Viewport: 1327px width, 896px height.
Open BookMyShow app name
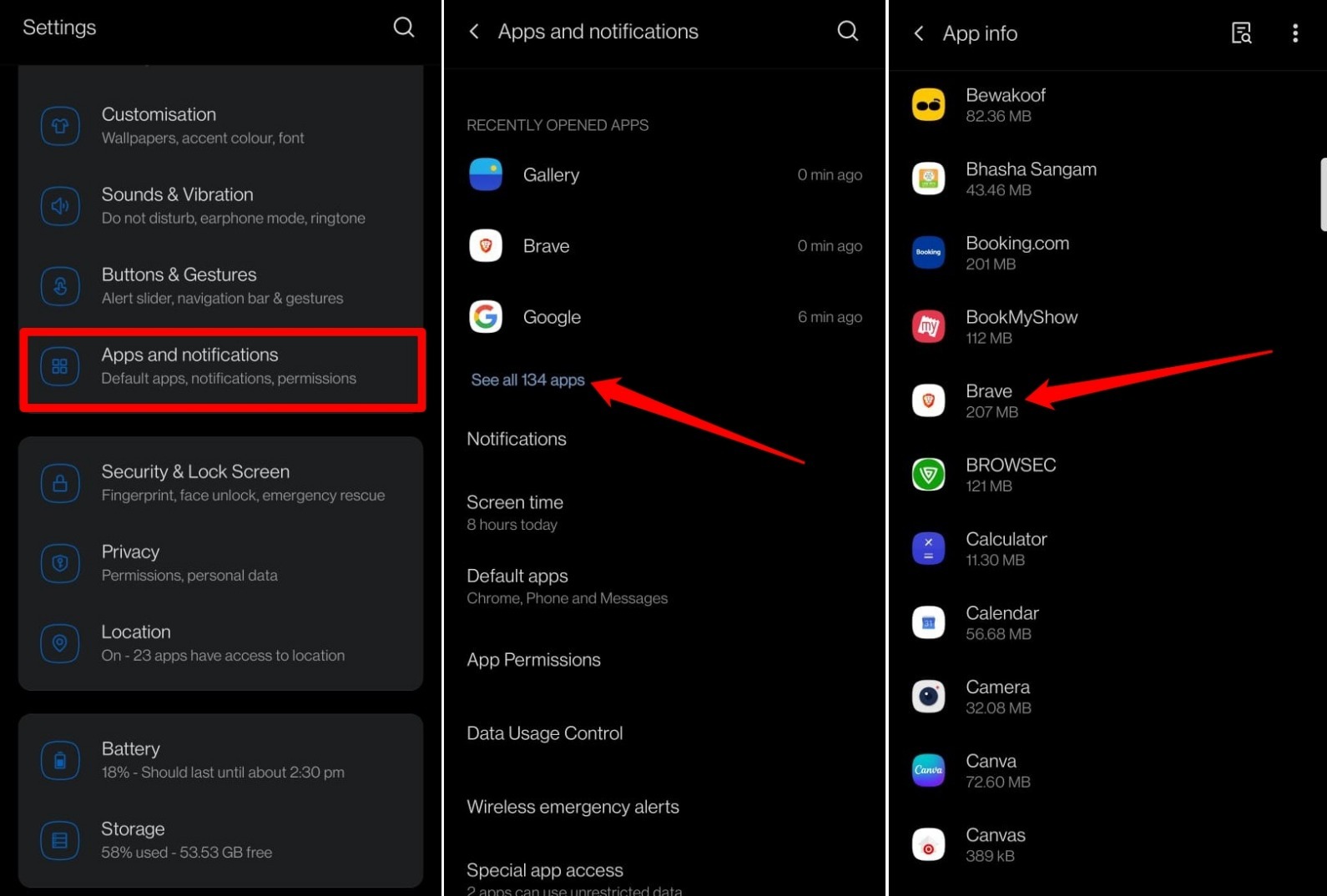click(x=1022, y=317)
